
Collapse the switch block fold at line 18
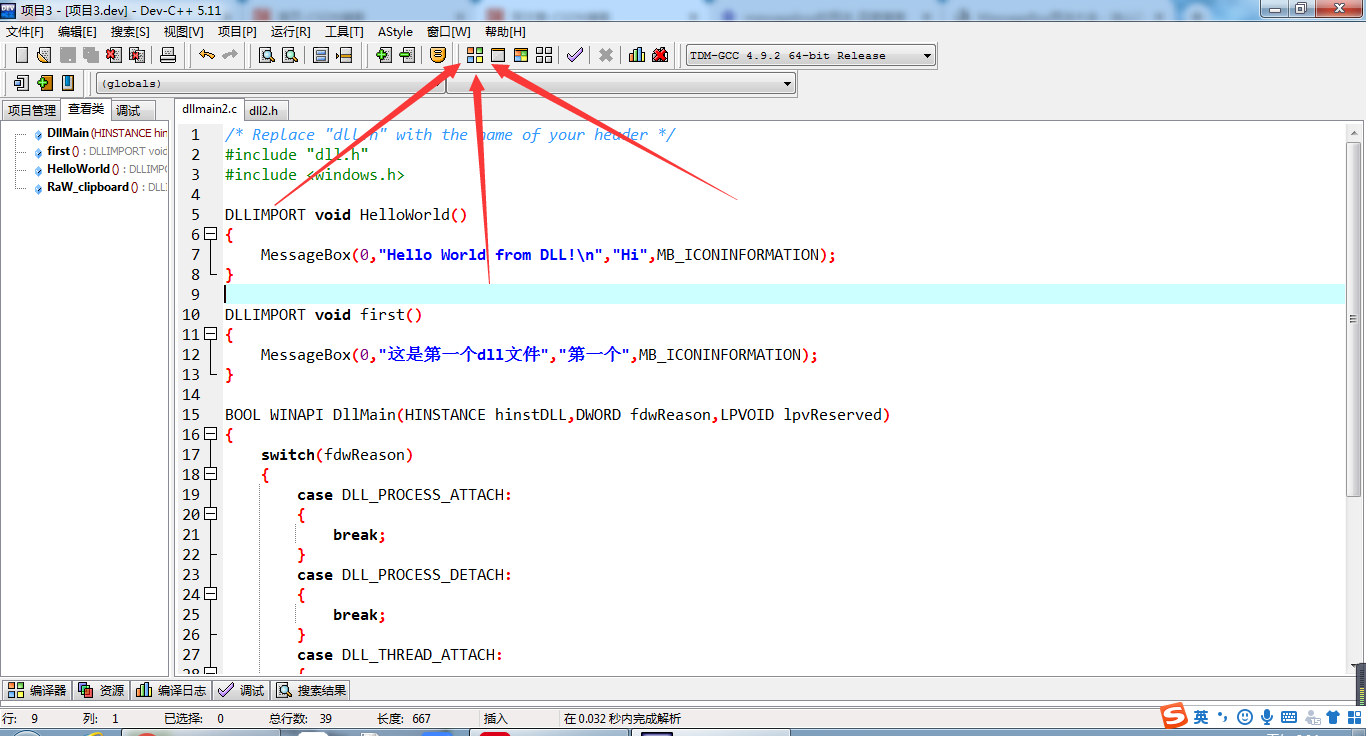(x=210, y=474)
